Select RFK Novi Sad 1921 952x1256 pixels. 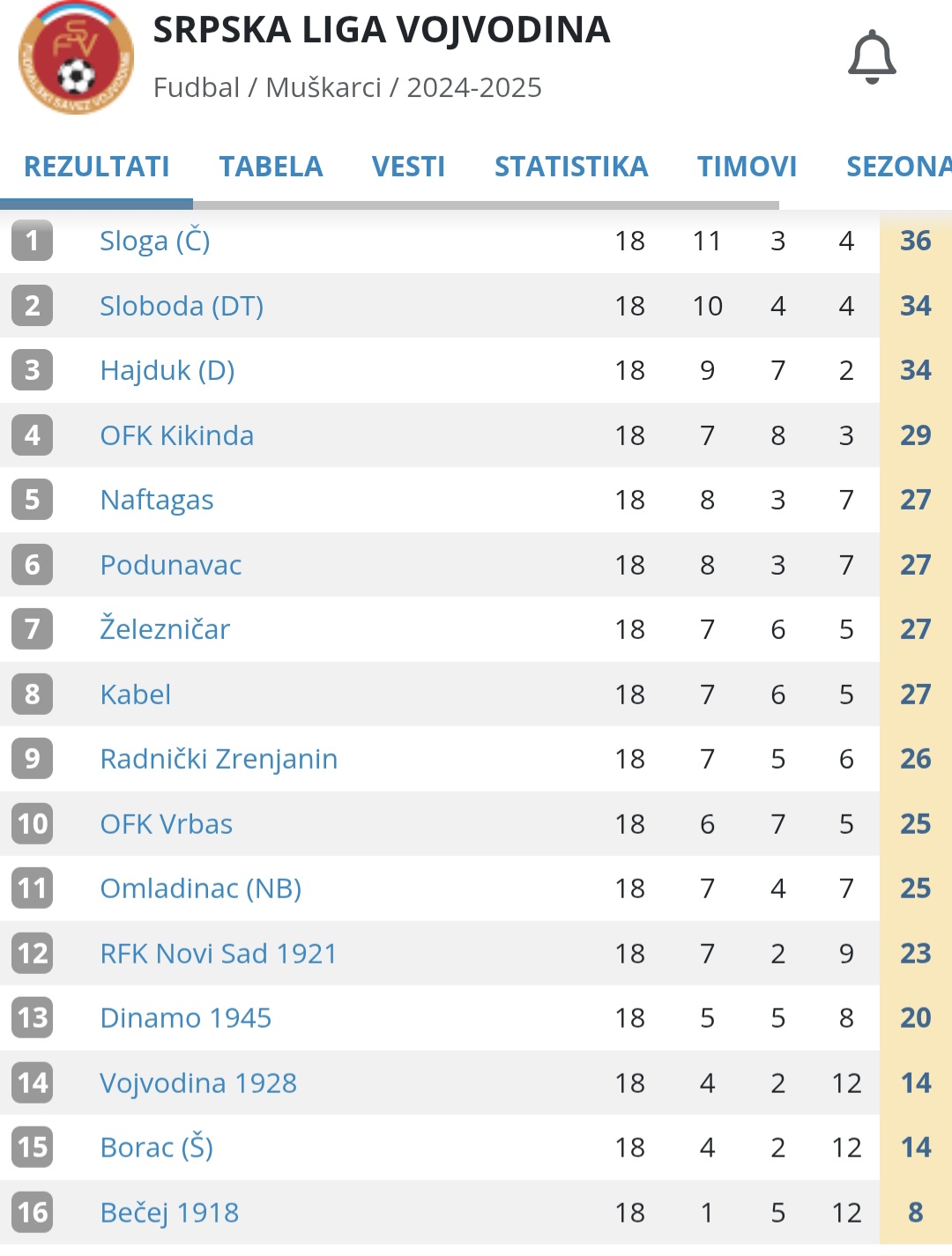click(x=219, y=954)
